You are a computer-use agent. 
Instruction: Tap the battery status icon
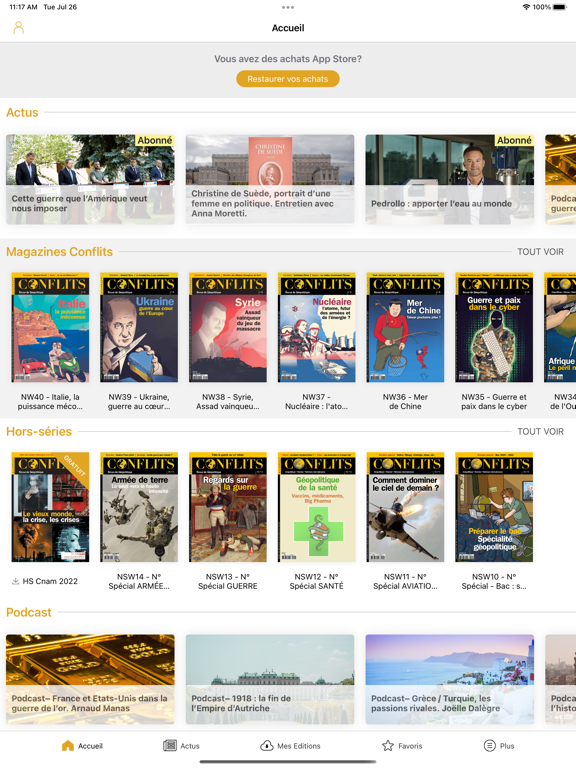[560, 7]
